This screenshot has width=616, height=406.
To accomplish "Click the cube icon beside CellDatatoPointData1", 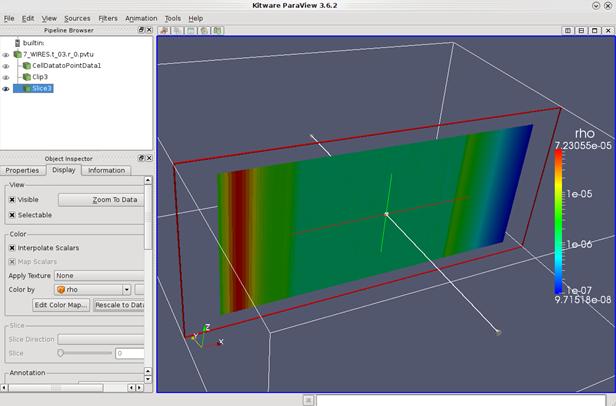I will (x=27, y=66).
